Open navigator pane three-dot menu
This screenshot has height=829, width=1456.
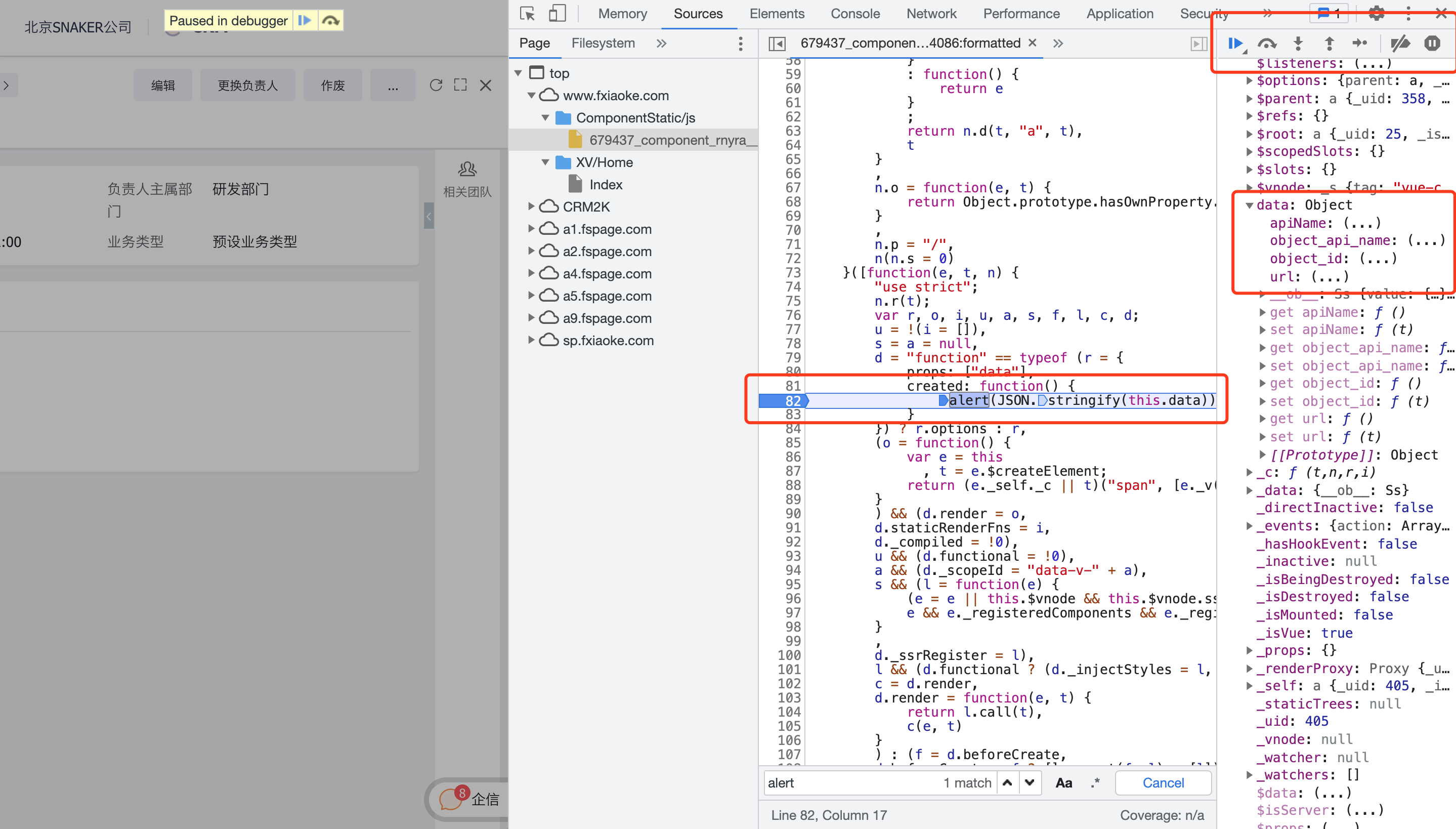pos(740,44)
